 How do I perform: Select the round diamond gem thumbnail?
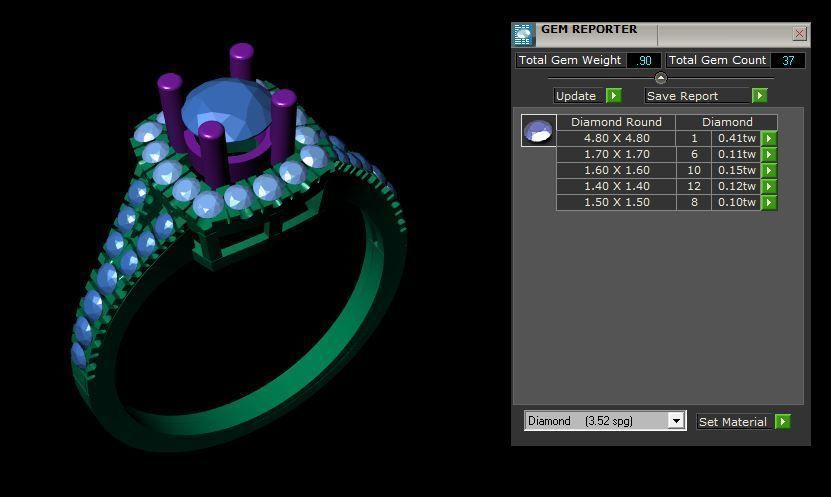pos(538,130)
